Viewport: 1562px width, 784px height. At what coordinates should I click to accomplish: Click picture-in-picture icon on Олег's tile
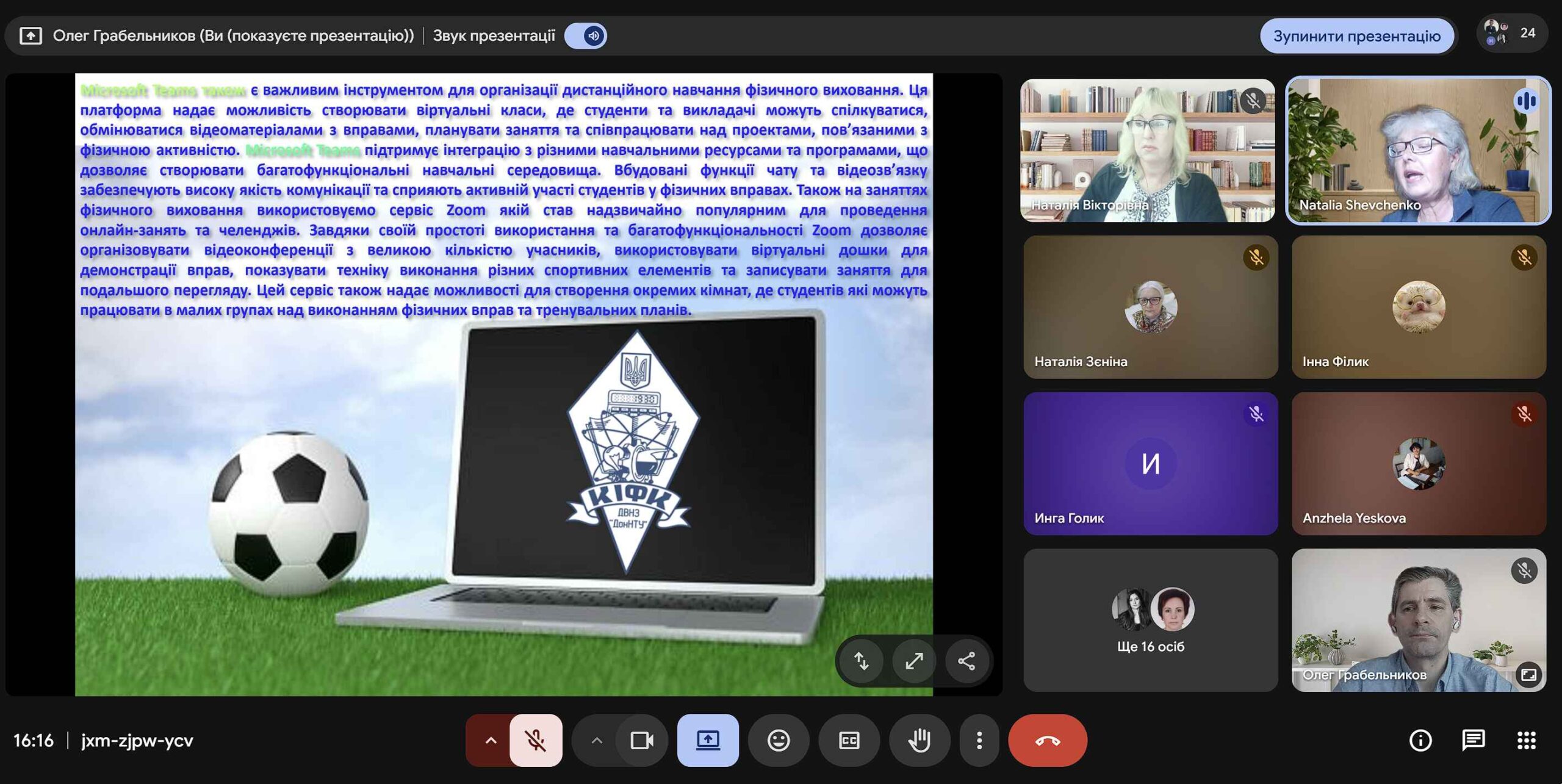click(x=1529, y=675)
